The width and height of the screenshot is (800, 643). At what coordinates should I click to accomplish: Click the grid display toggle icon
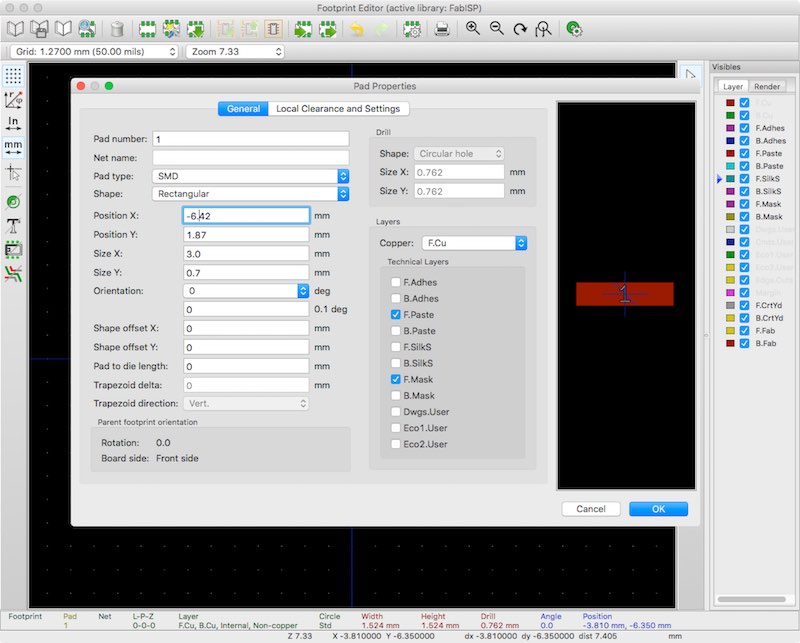pyautogui.click(x=12, y=75)
